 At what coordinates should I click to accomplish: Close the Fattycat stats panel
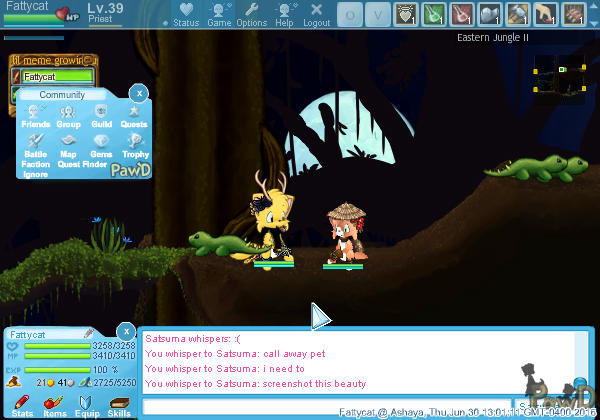point(125,331)
